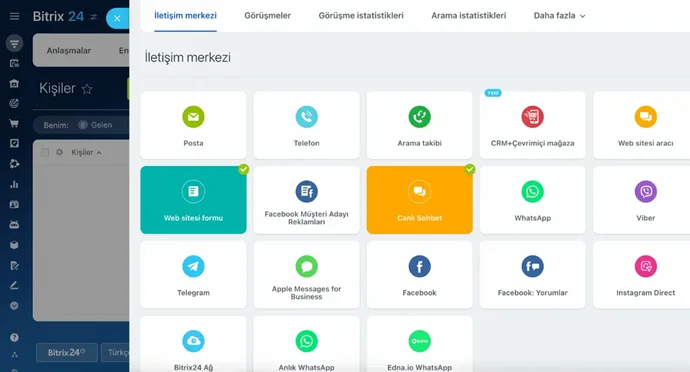Select the Telegram channel icon
This screenshot has width=690, height=372.
tap(193, 266)
